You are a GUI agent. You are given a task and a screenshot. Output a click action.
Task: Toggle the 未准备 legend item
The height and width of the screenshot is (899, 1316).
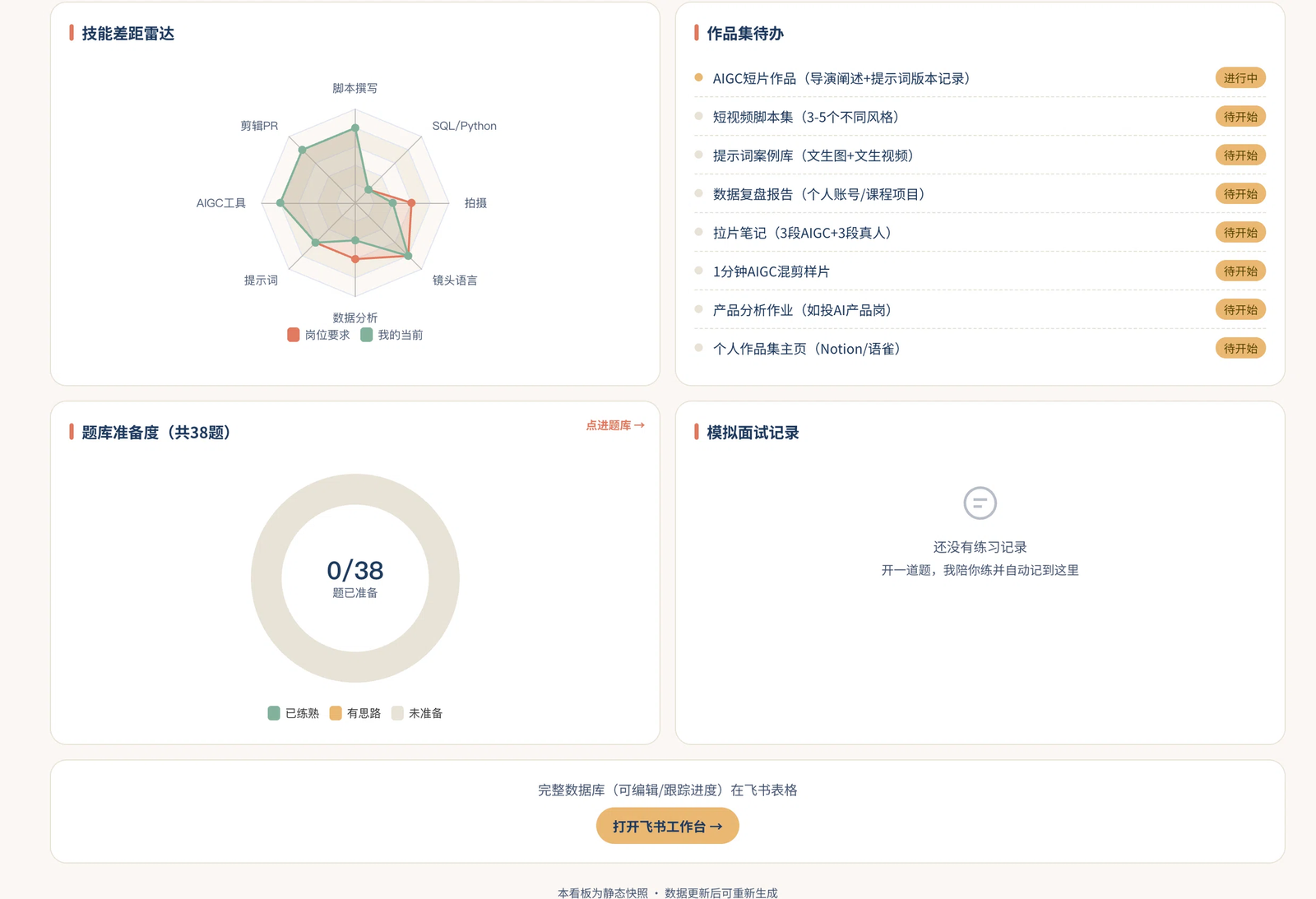tap(417, 713)
